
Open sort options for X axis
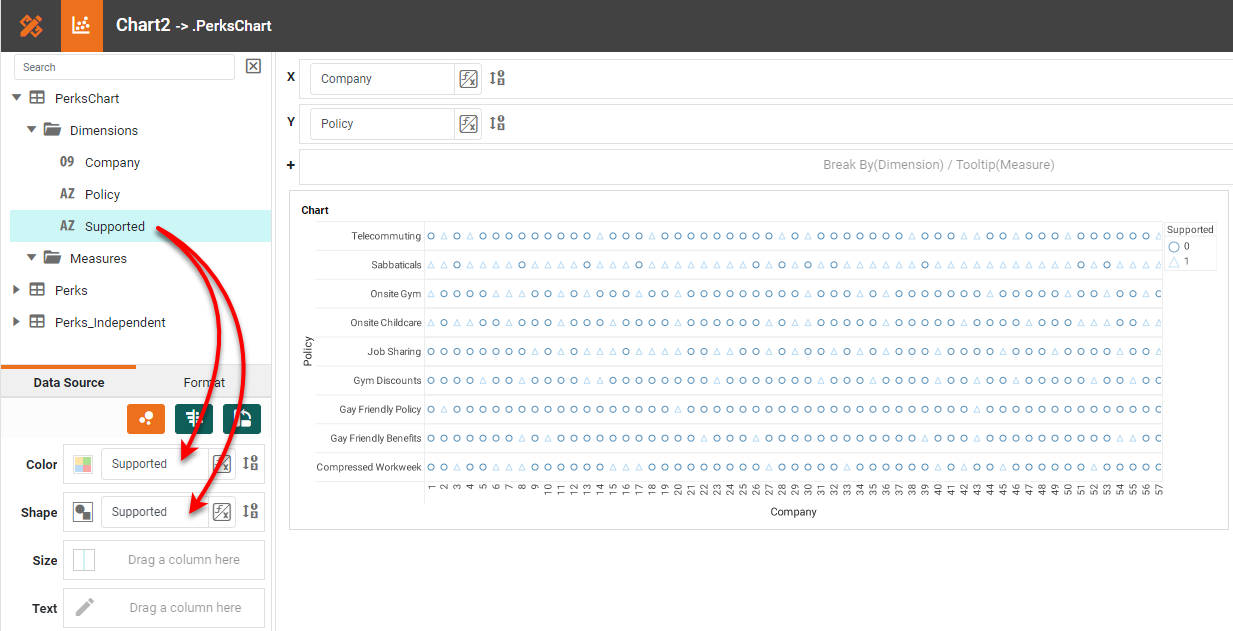click(x=497, y=78)
